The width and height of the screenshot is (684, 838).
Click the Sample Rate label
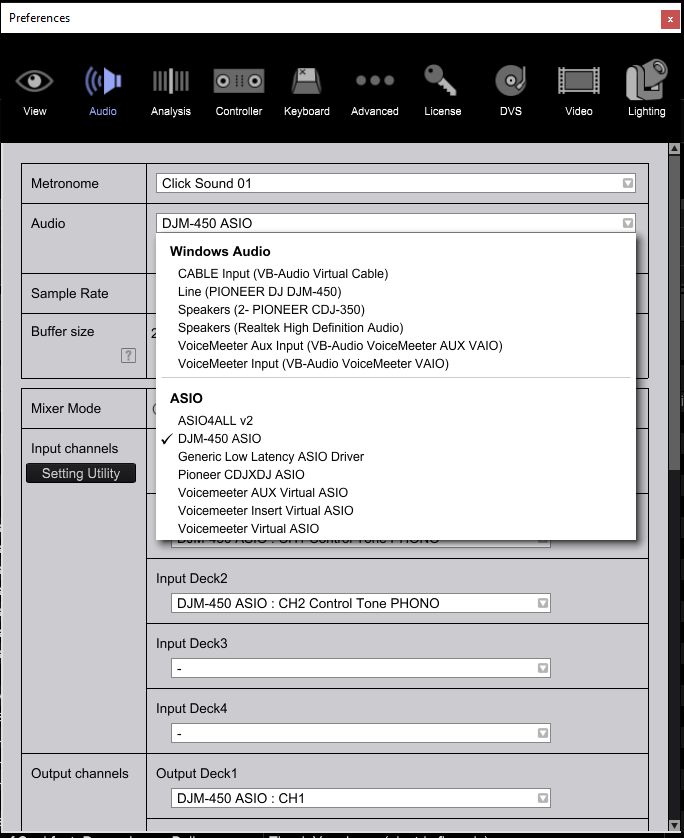coord(69,293)
